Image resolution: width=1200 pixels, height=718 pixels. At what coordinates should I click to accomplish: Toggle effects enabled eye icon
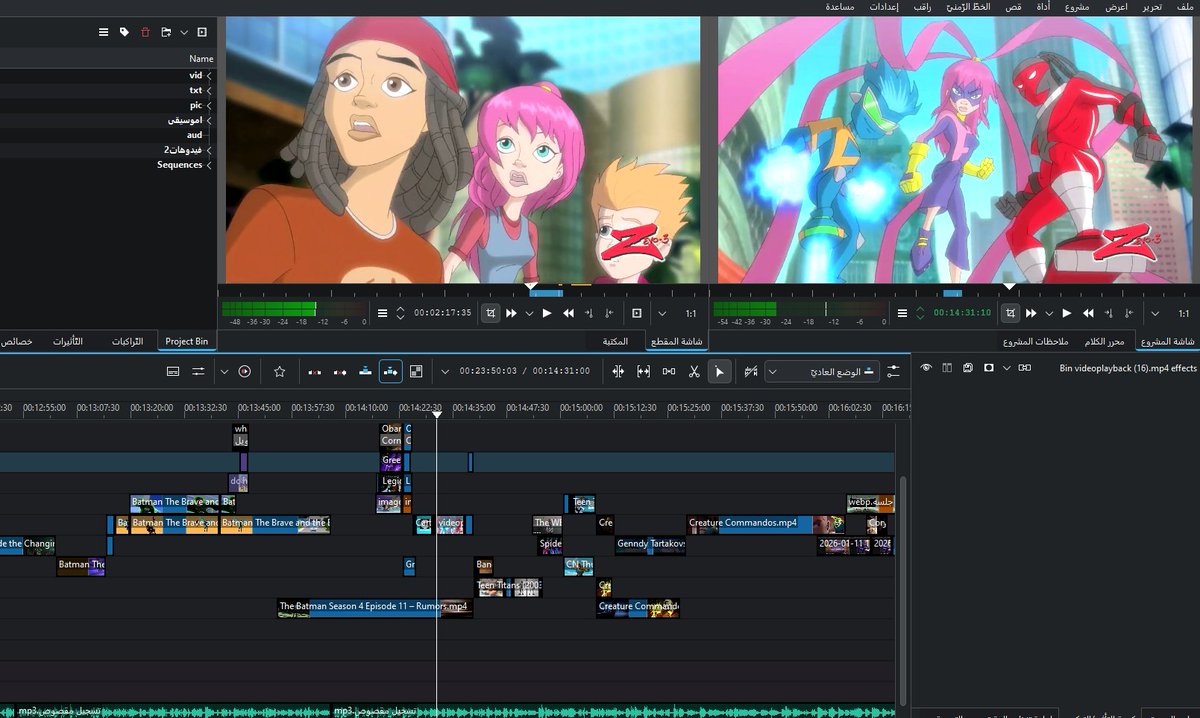coord(927,368)
